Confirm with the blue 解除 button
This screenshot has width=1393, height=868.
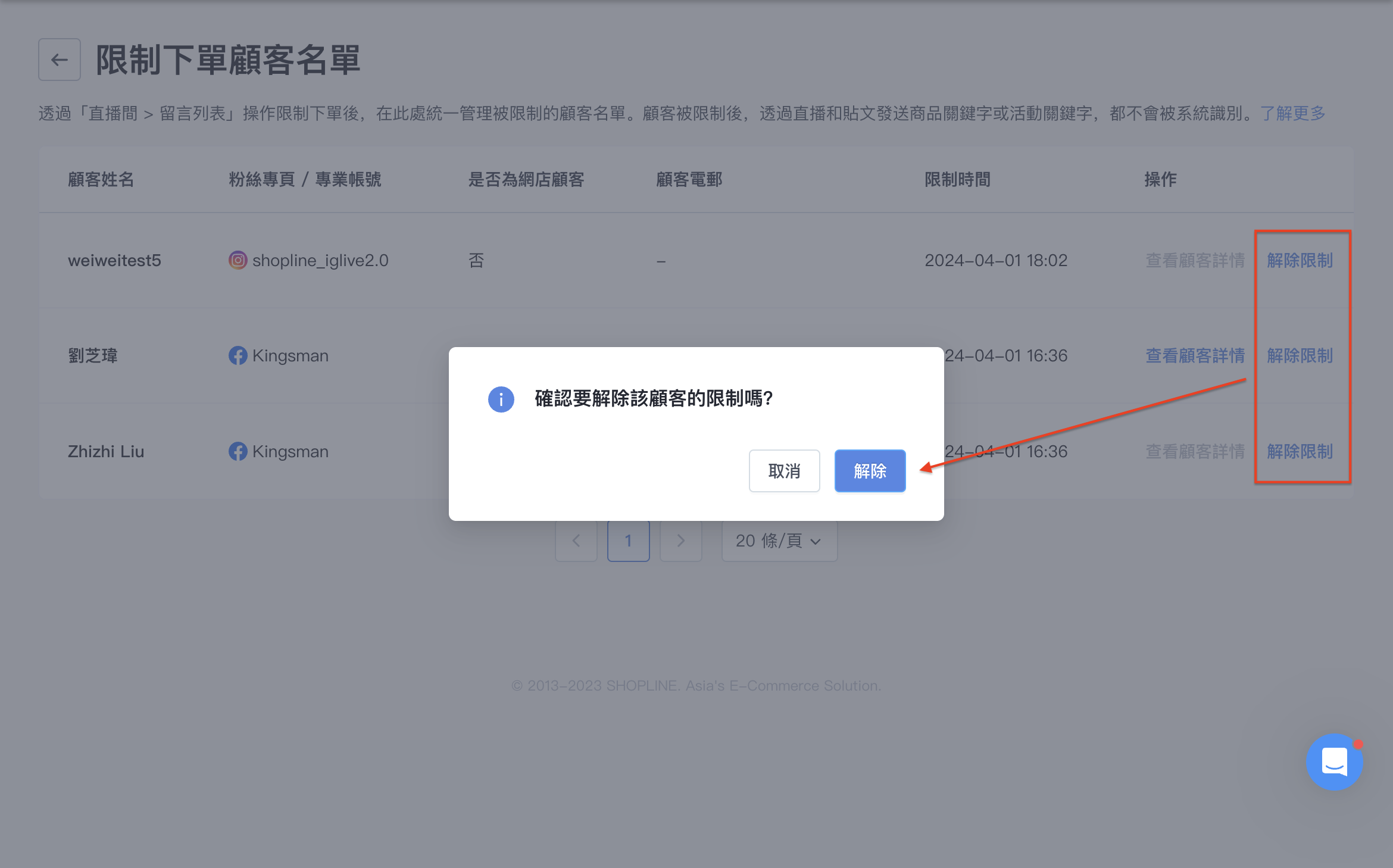870,471
